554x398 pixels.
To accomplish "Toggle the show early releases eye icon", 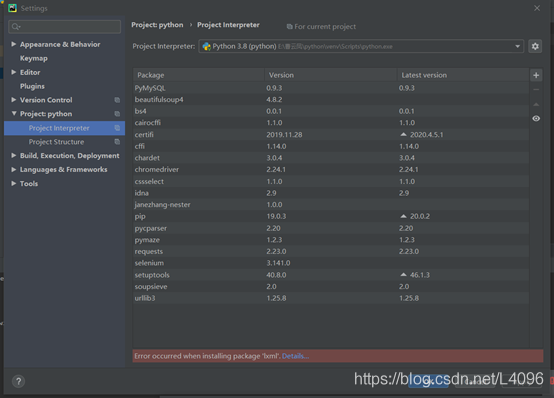I will coord(536,118).
